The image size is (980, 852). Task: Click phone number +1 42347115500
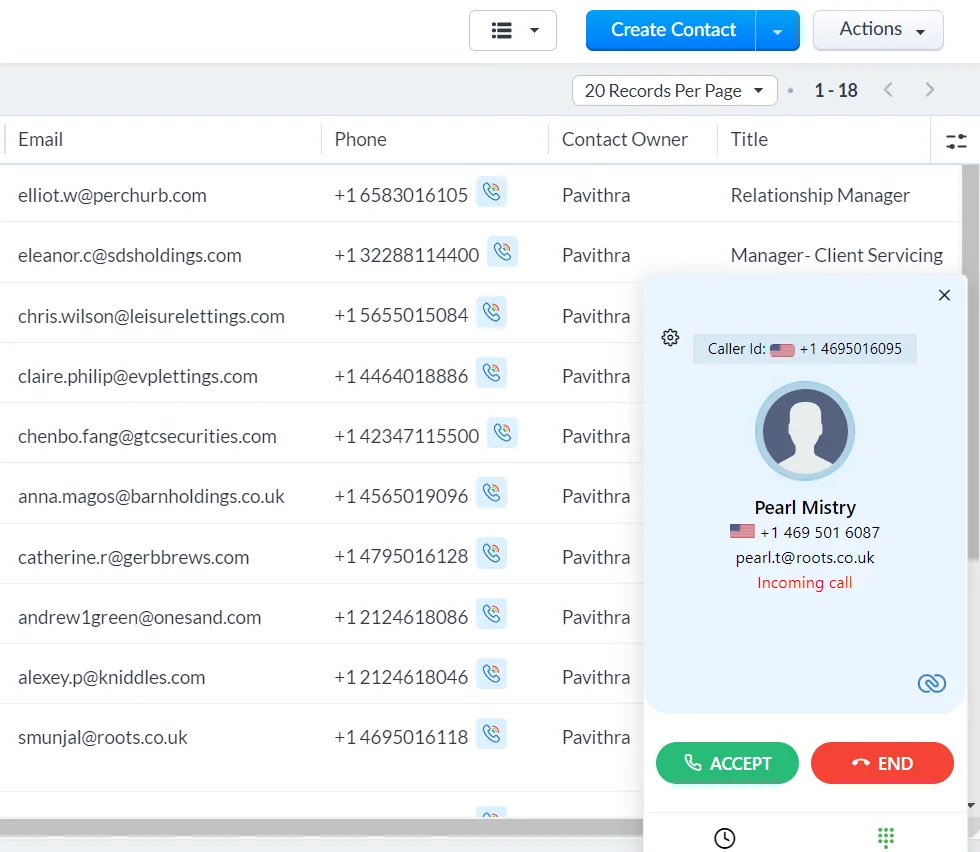pyautogui.click(x=407, y=436)
